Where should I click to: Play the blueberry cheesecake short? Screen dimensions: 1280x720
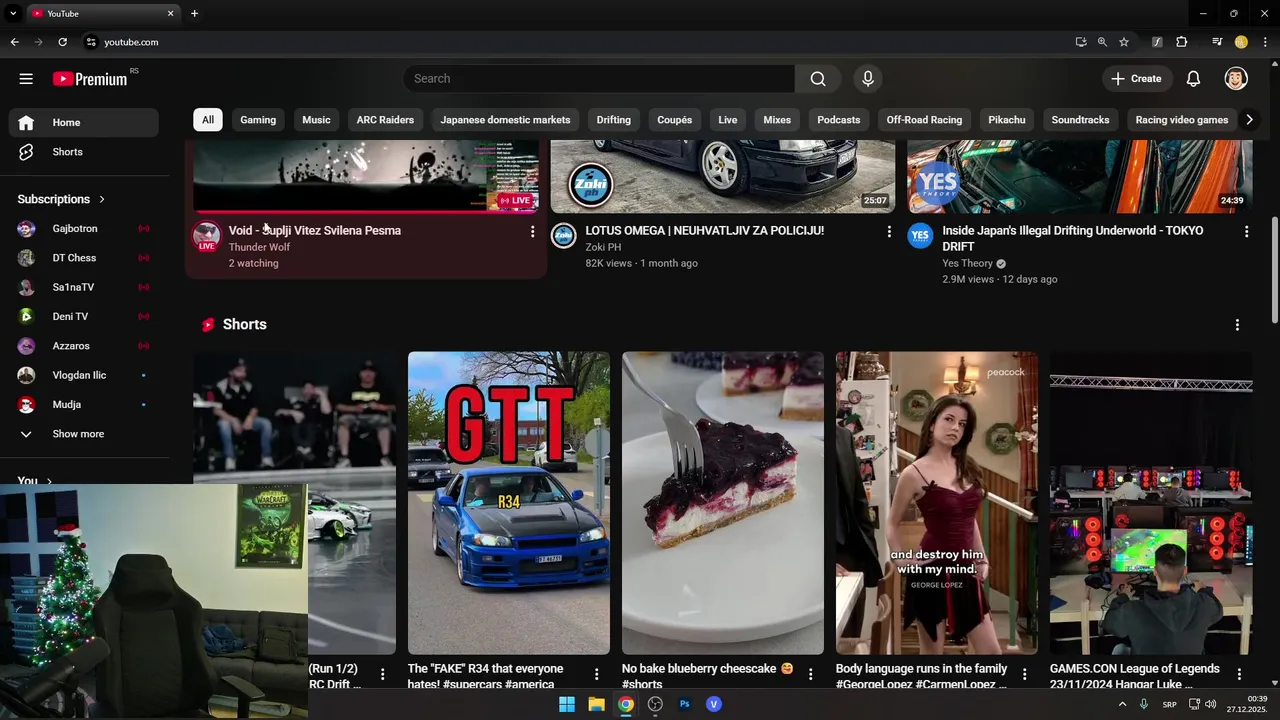click(x=723, y=503)
